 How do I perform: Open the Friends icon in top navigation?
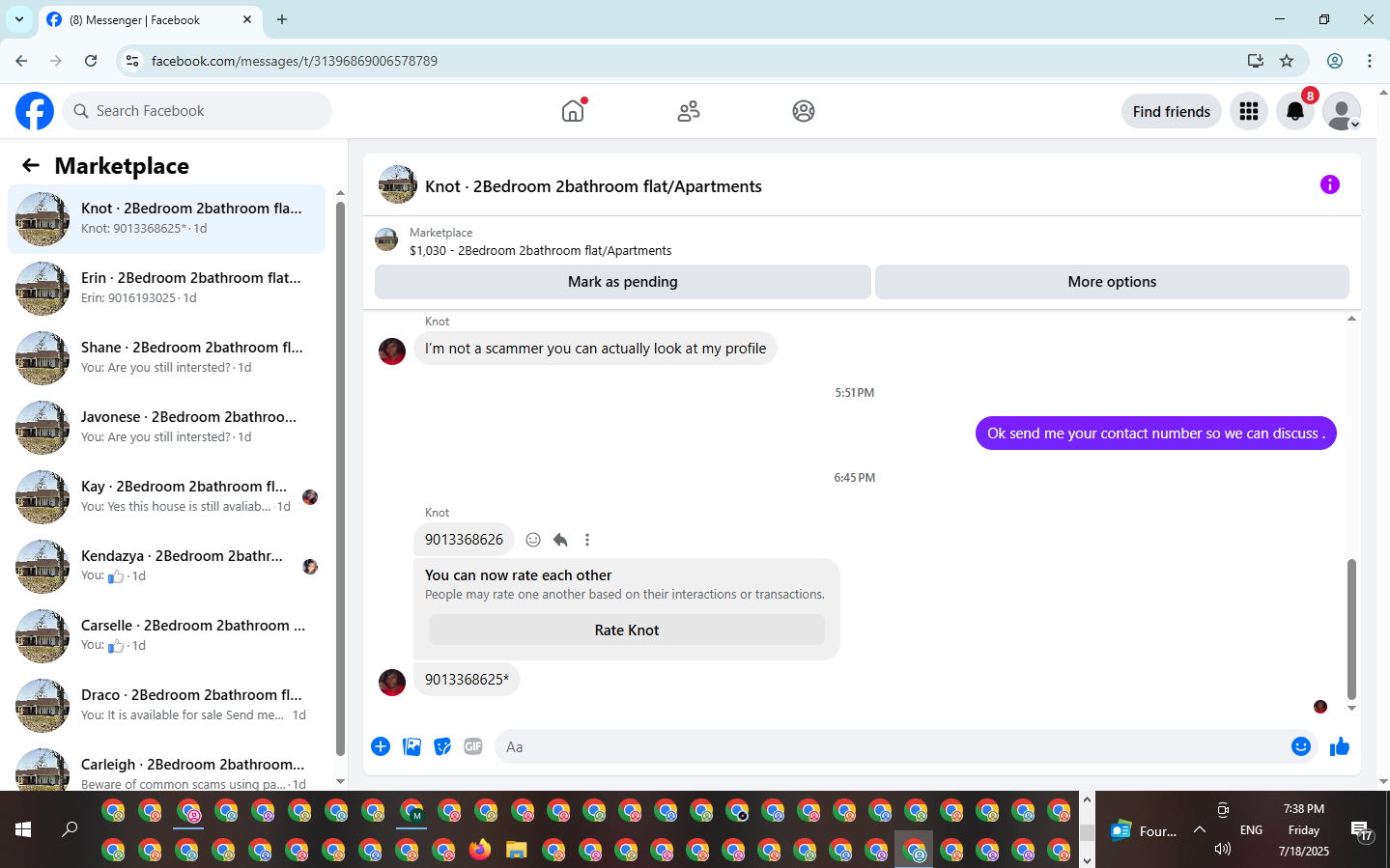pyautogui.click(x=689, y=111)
